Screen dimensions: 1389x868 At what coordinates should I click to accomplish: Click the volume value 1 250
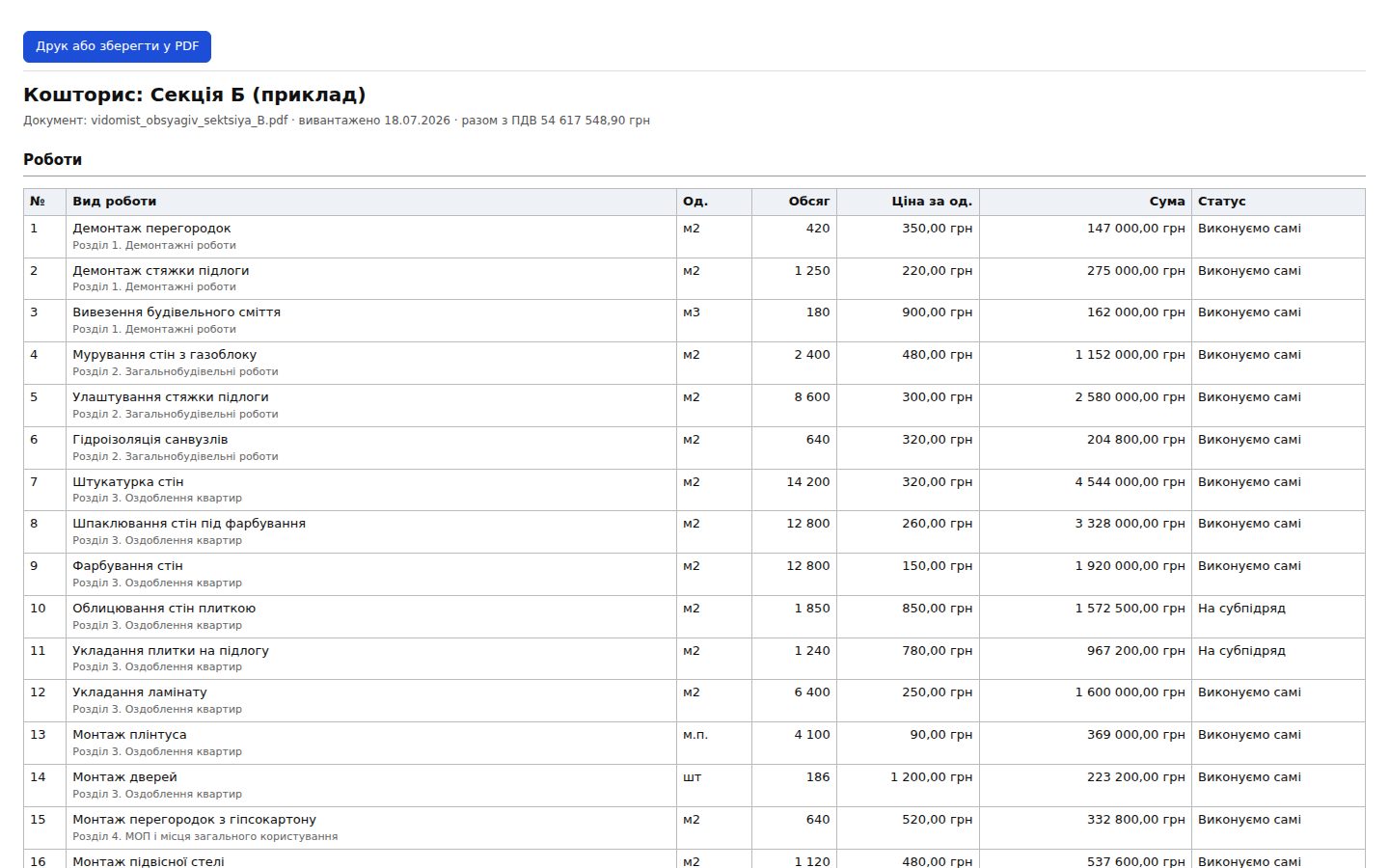812,271
